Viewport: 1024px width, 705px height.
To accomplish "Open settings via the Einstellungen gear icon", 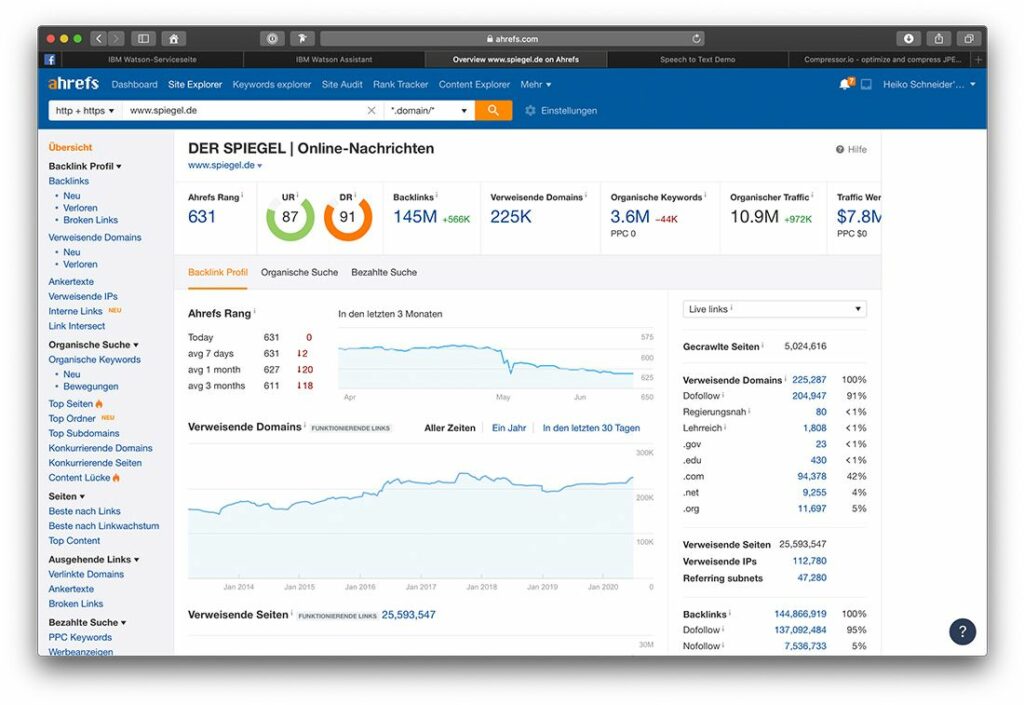I will coord(530,111).
